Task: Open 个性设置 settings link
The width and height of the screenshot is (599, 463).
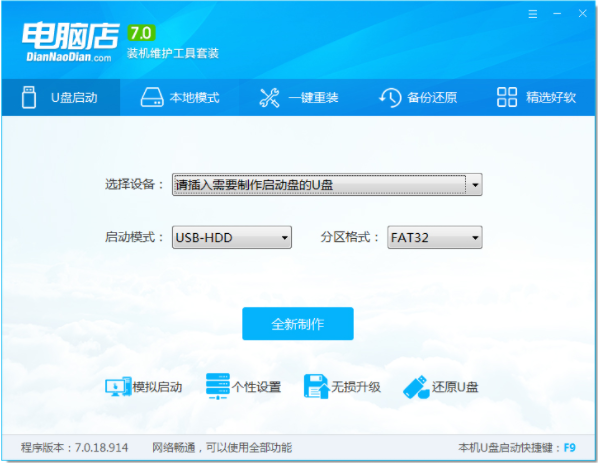Action: [x=256, y=387]
